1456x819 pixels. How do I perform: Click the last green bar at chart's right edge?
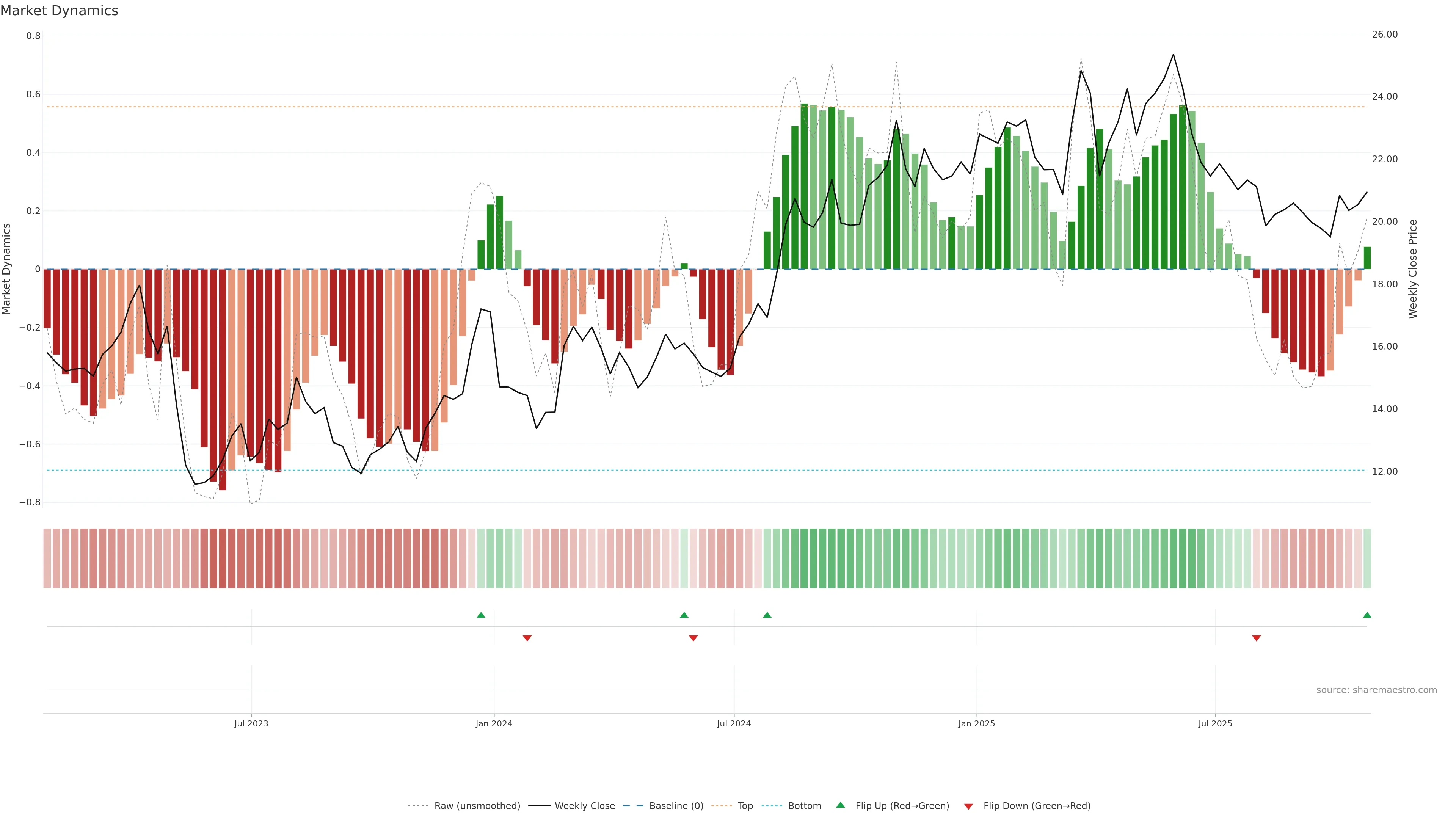[1367, 258]
